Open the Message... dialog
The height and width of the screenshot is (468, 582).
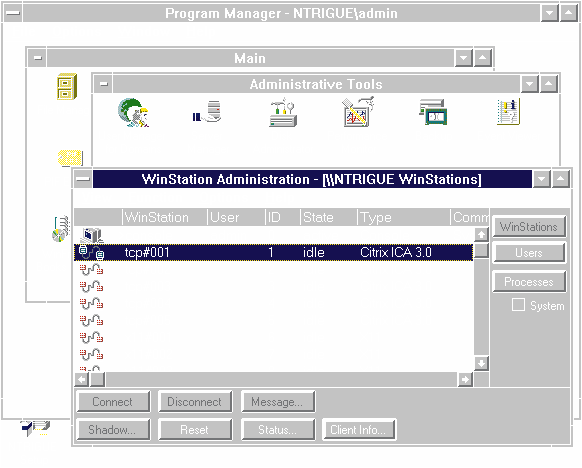coord(278,402)
